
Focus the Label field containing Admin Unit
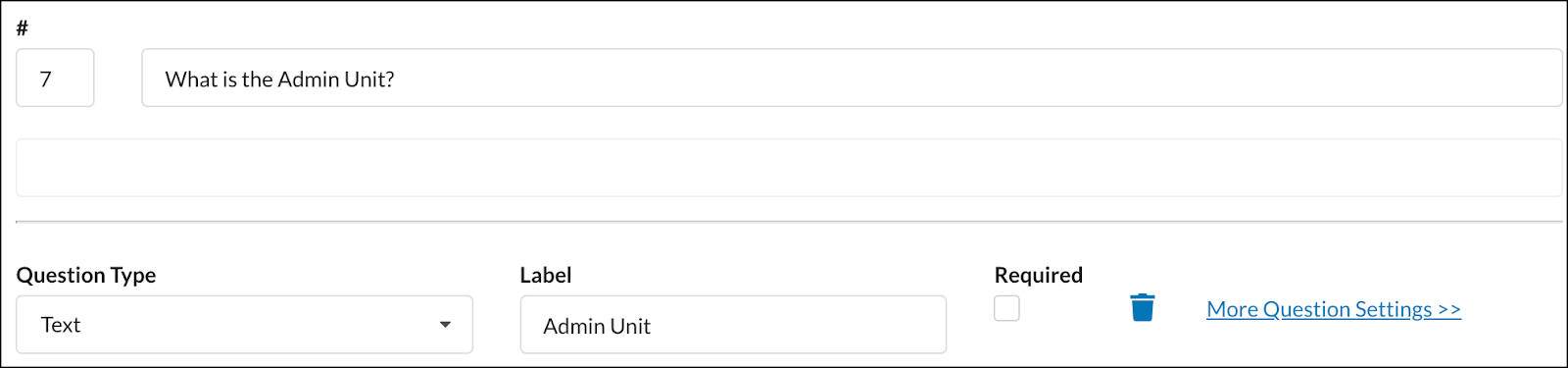733,325
